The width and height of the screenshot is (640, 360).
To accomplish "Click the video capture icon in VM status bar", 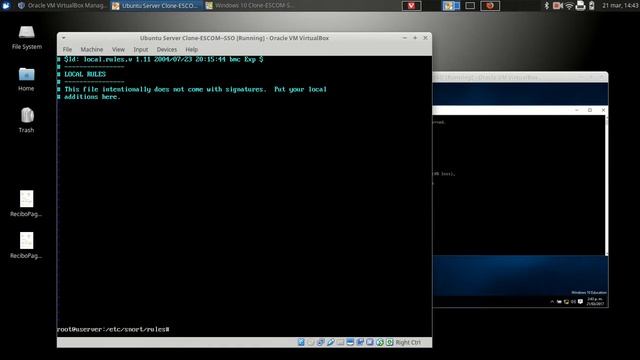I will click(369, 342).
